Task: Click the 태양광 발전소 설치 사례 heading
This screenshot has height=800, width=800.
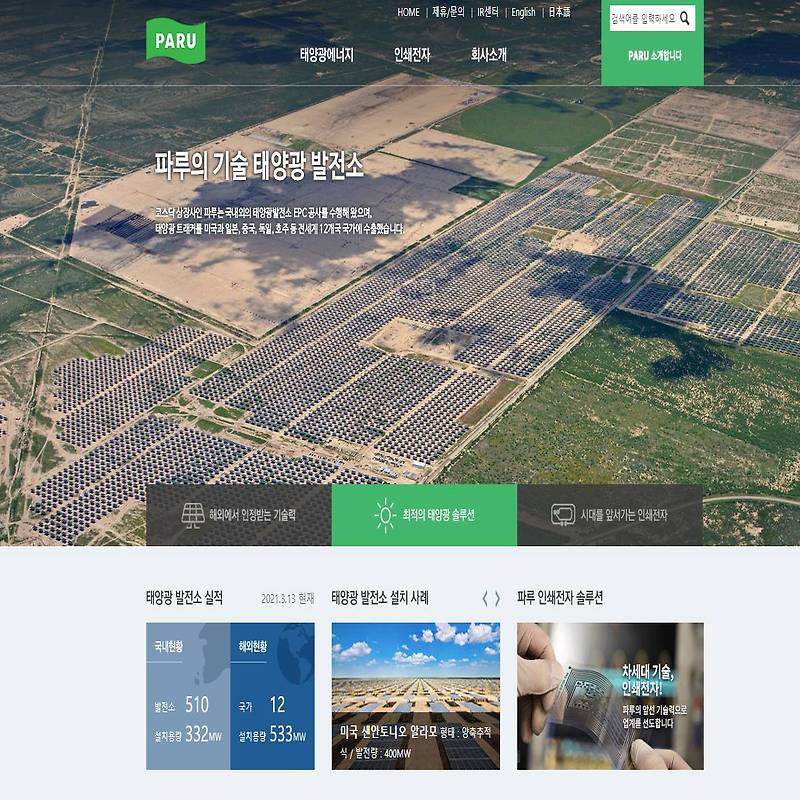Action: coord(380,598)
